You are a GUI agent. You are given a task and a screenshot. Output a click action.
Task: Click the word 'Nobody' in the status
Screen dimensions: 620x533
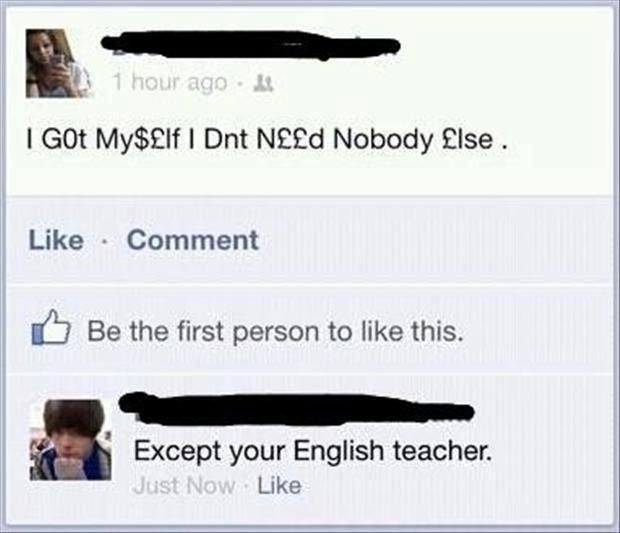pyautogui.click(x=383, y=140)
